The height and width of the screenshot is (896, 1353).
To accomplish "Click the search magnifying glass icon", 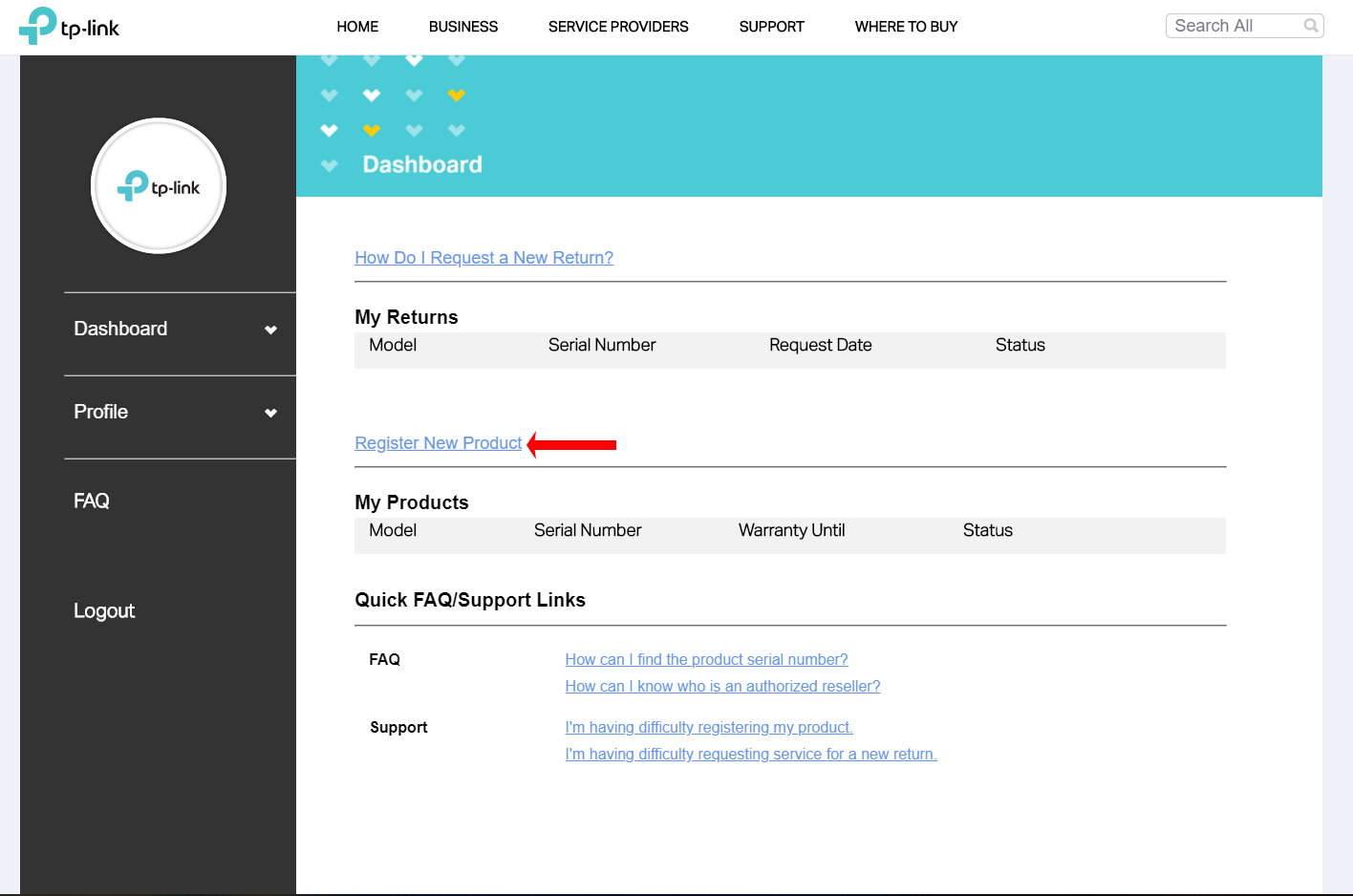I will point(1311,25).
